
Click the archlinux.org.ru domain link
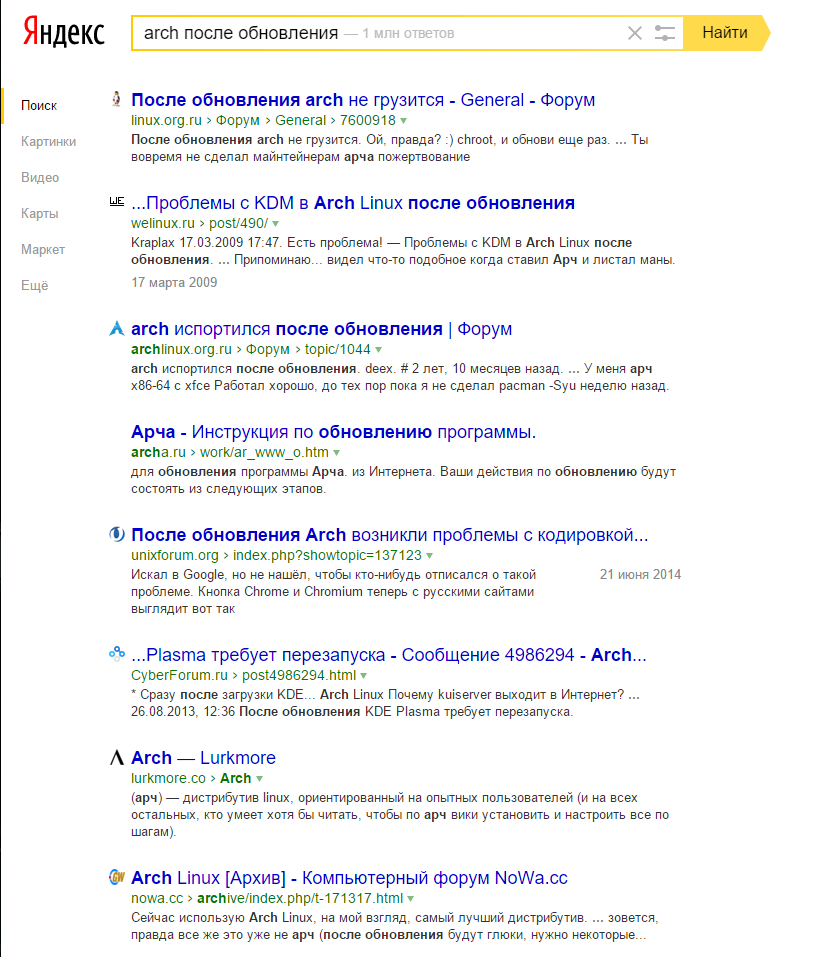[x=181, y=349]
